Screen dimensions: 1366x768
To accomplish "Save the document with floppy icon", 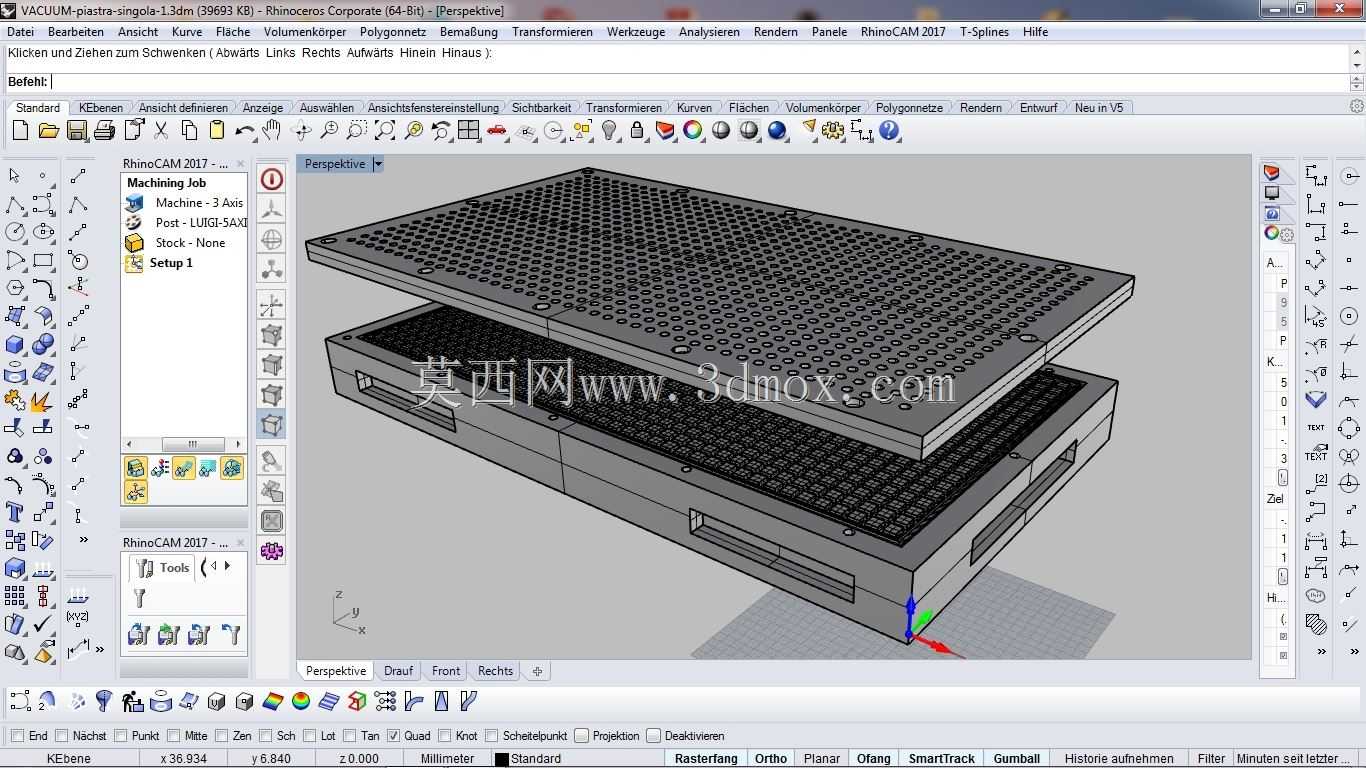I will [76, 130].
